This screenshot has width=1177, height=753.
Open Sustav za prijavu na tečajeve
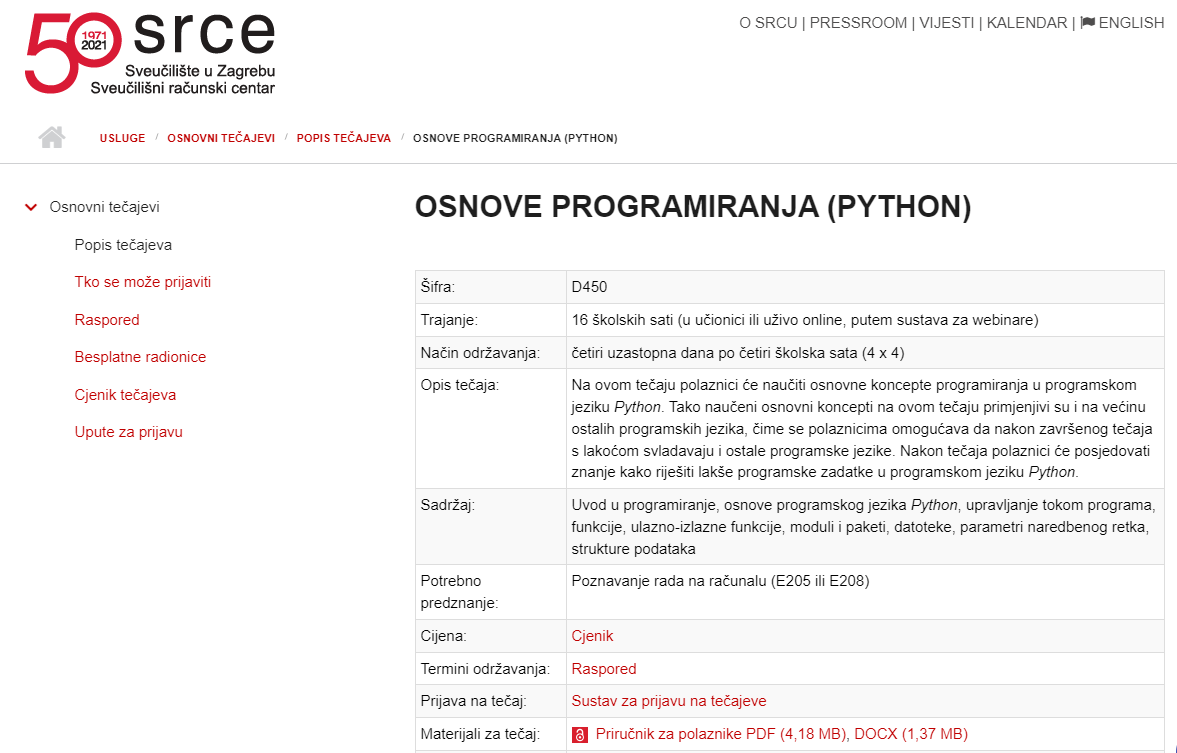[x=668, y=701]
